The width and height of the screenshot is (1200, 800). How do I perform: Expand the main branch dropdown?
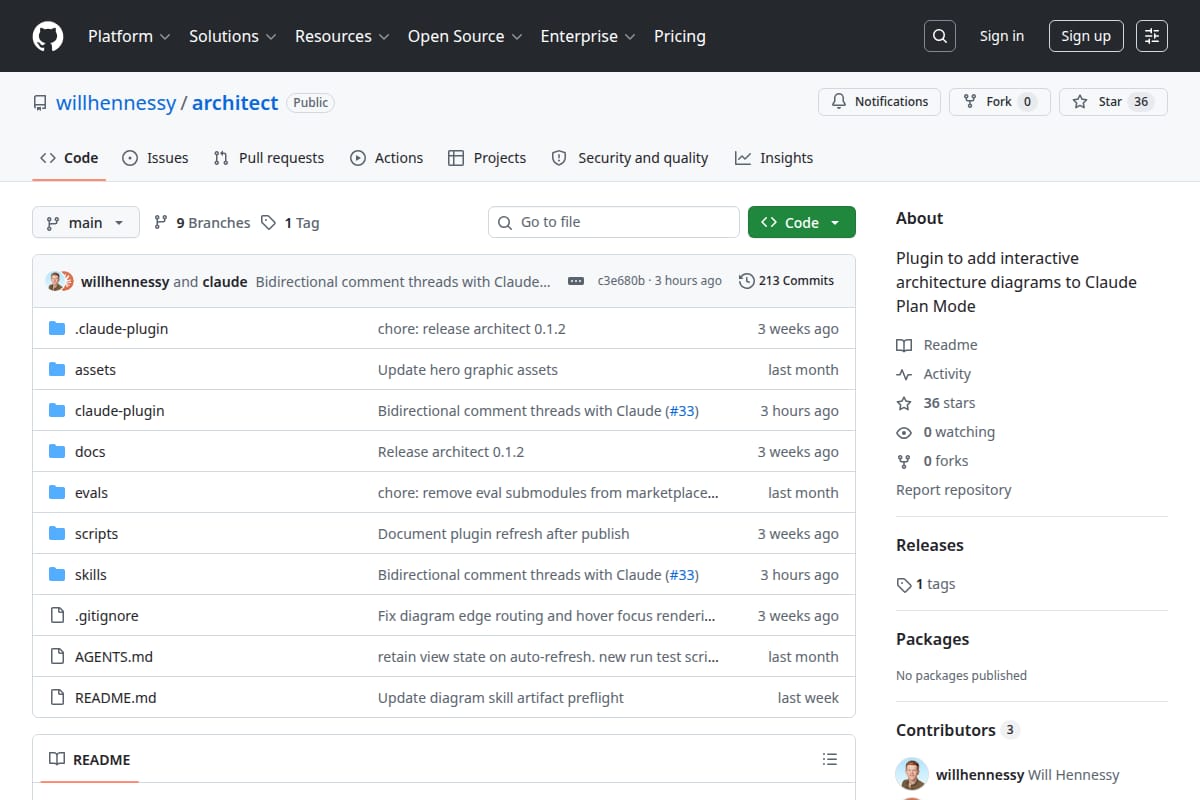pyautogui.click(x=85, y=222)
